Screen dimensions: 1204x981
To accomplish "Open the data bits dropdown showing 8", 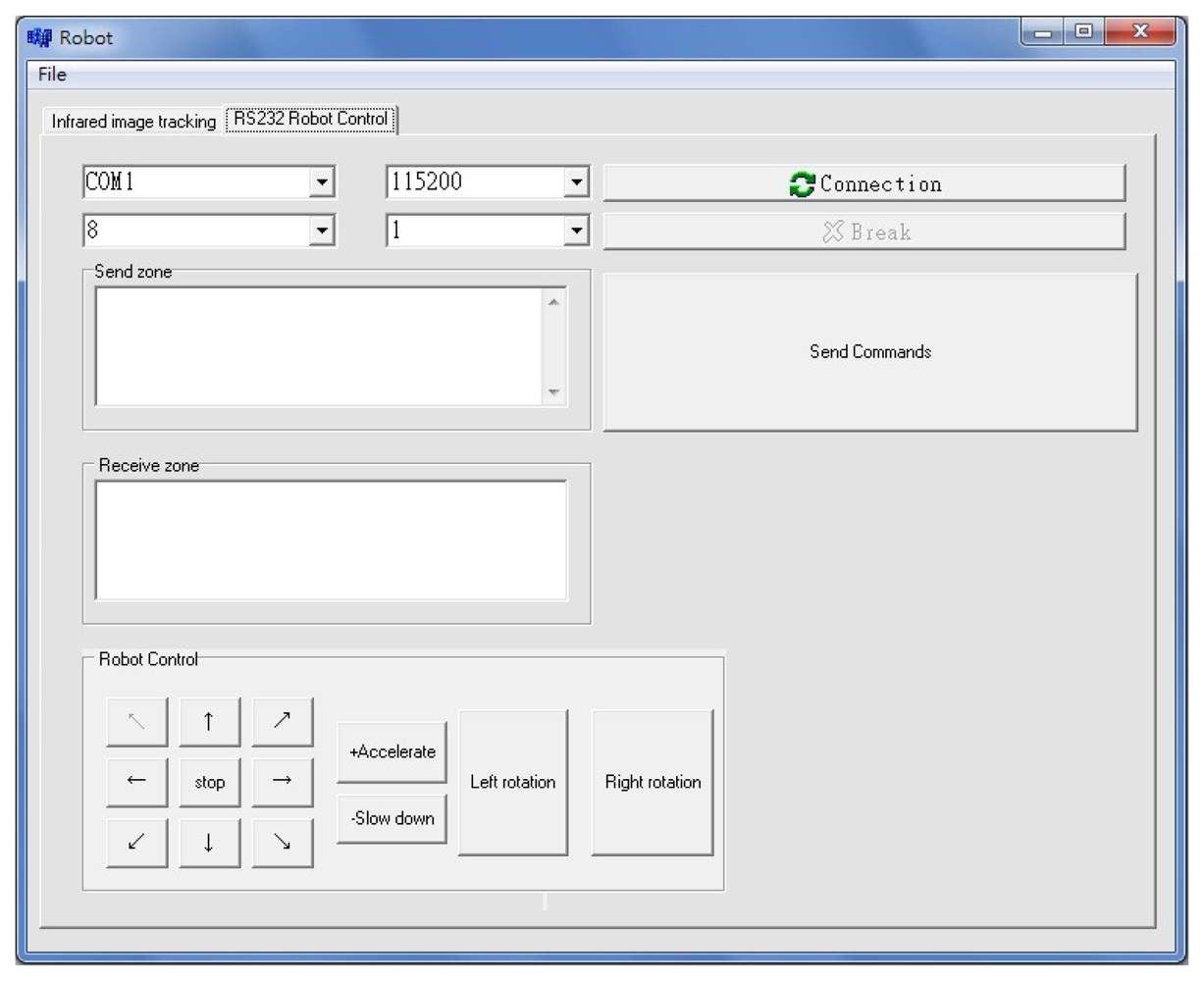I will (x=321, y=231).
